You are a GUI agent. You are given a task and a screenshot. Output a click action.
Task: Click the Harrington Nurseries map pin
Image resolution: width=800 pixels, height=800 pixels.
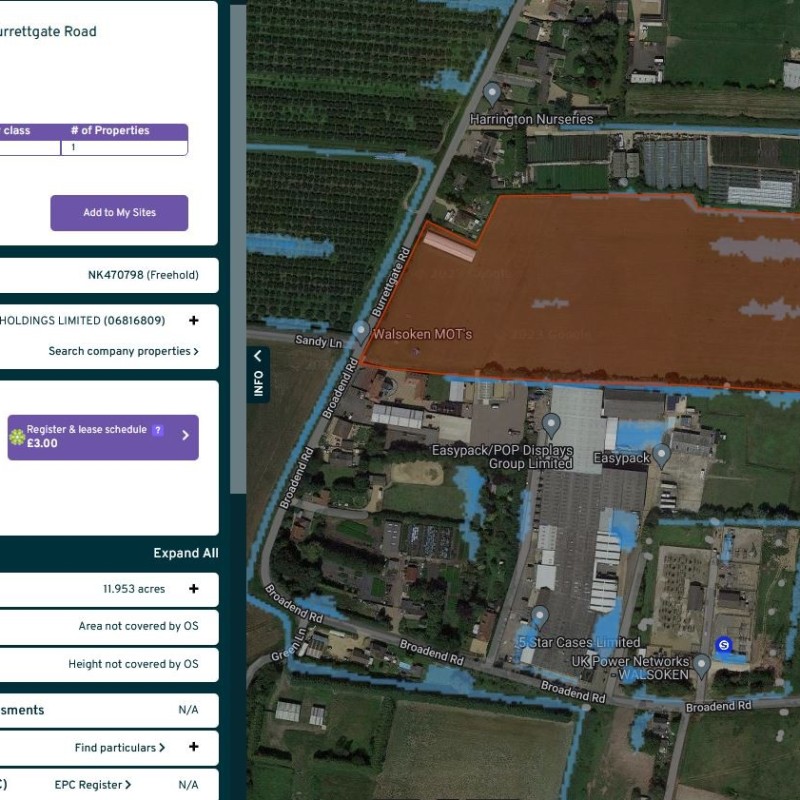491,94
